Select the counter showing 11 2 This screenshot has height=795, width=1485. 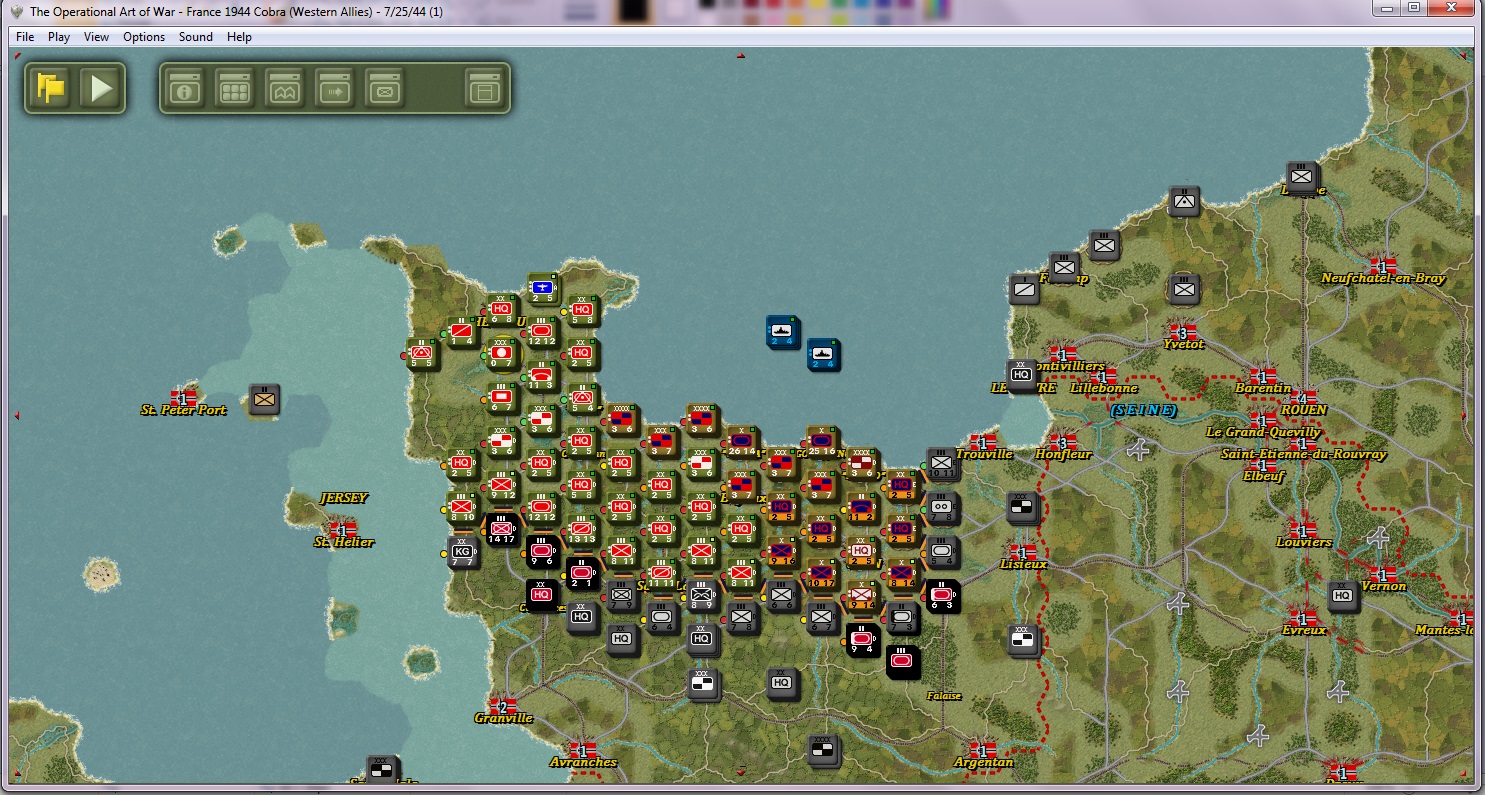tap(862, 508)
